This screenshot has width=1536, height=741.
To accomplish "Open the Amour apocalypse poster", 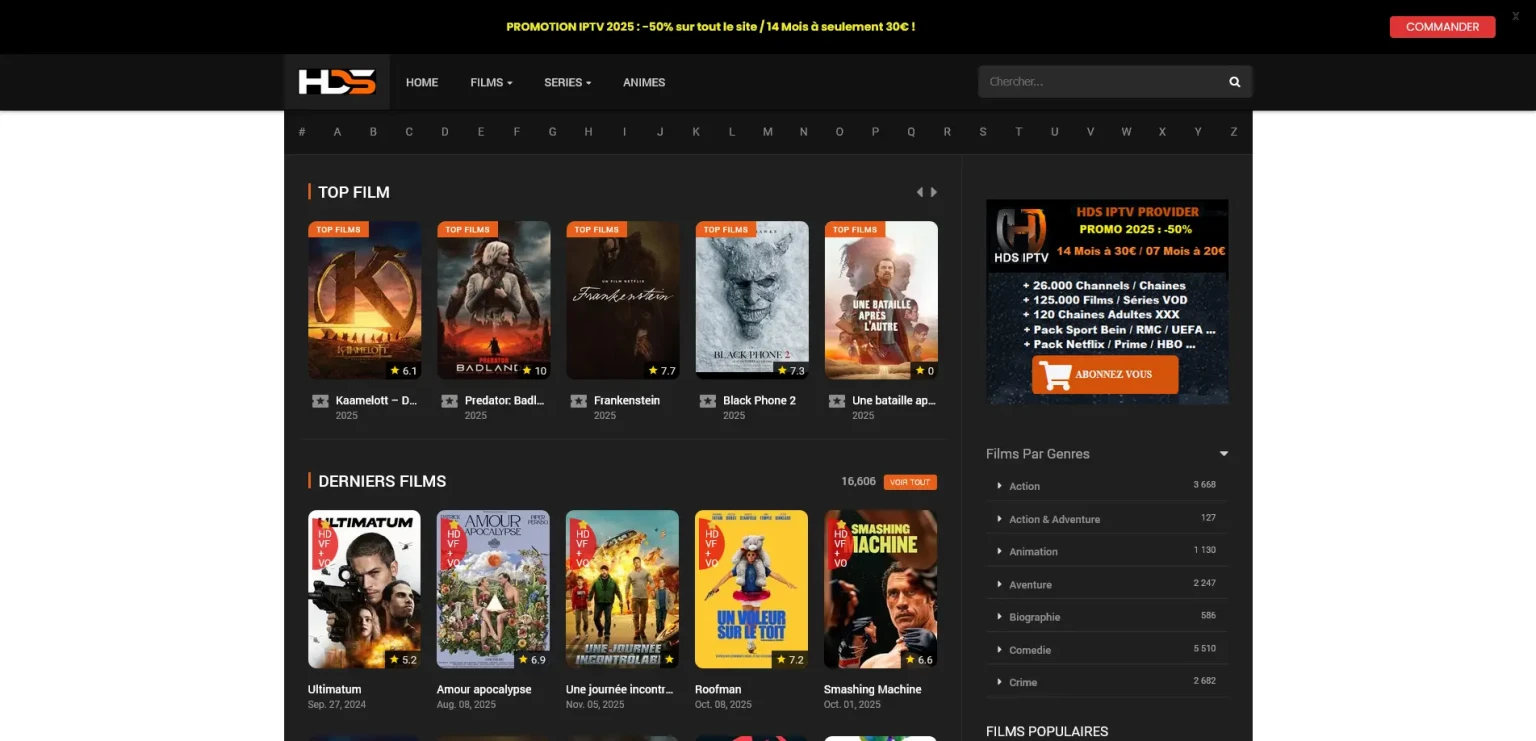I will tap(493, 589).
